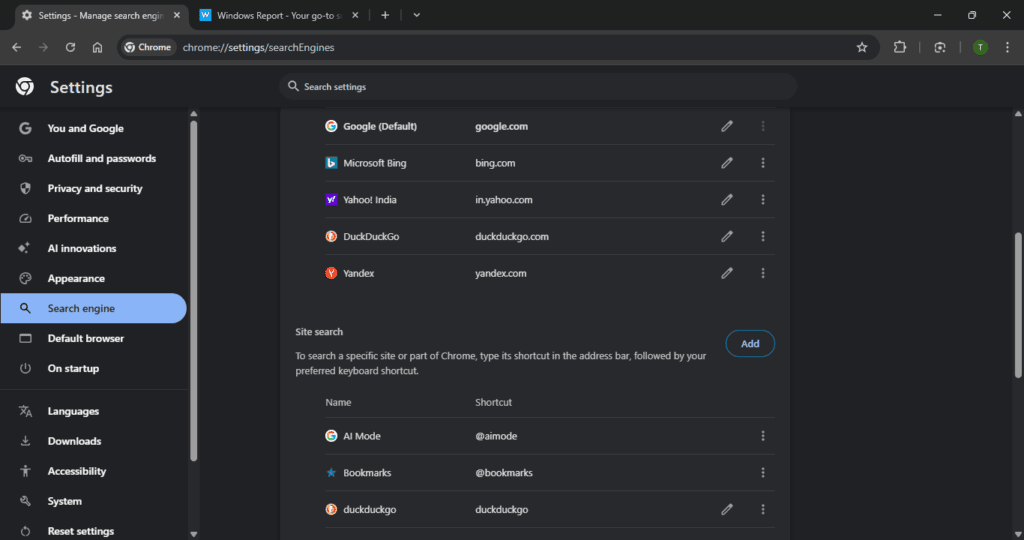Go forward to next page
The width and height of the screenshot is (1024, 540).
[43, 47]
